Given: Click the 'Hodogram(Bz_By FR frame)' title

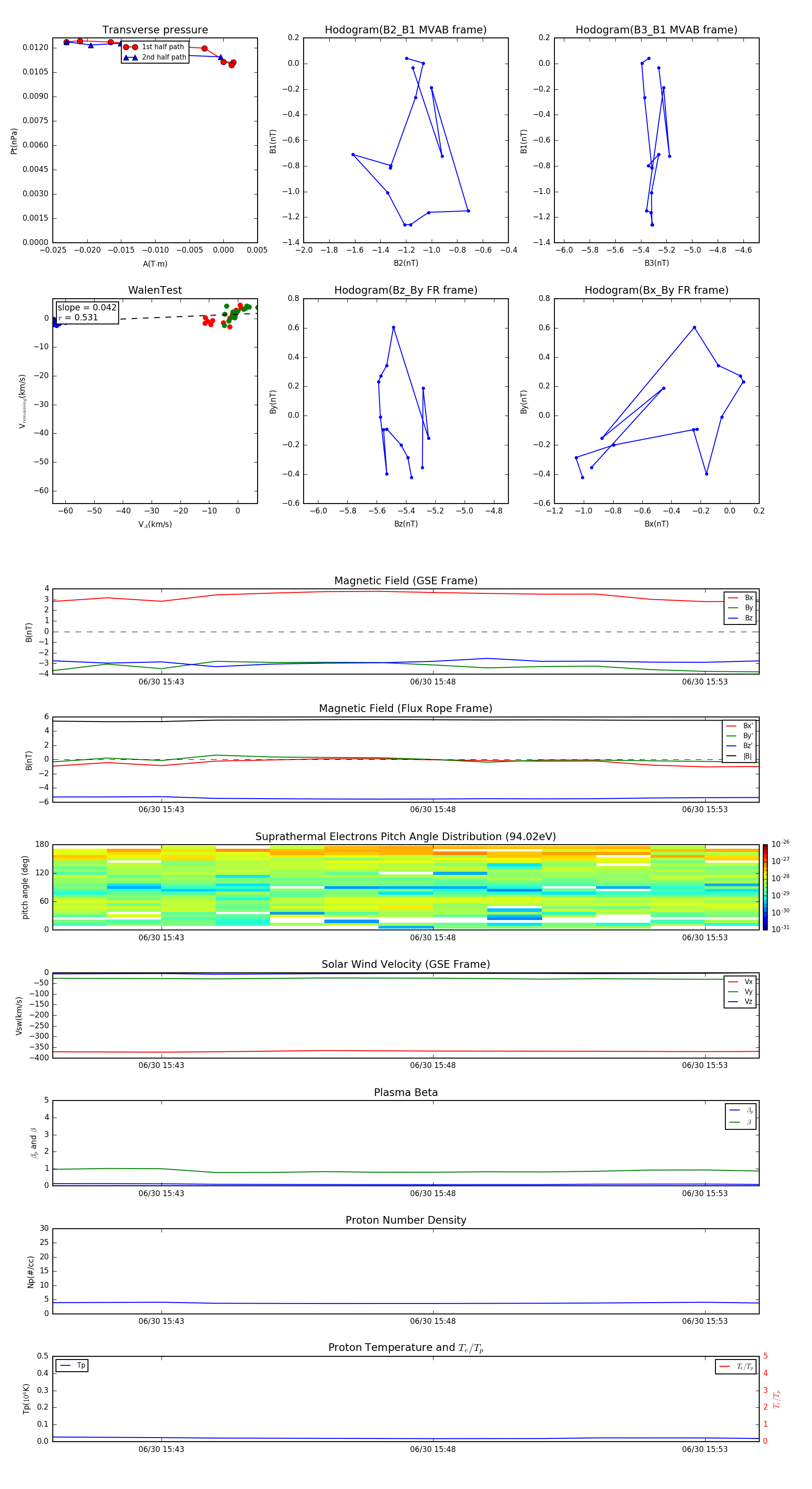Looking at the screenshot, I should click(406, 290).
